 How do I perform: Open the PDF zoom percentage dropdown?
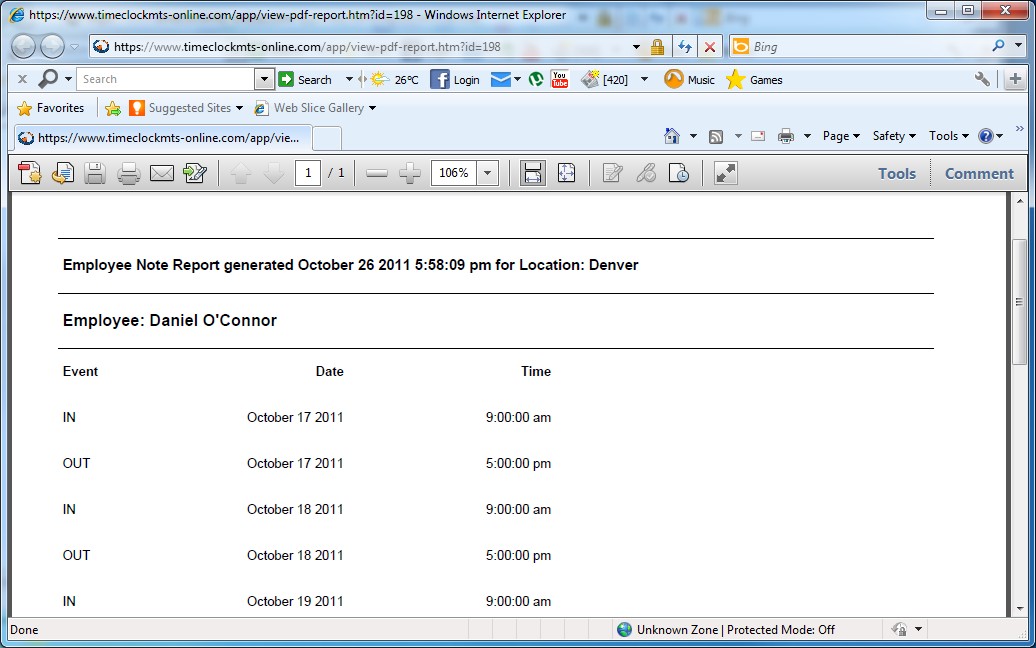488,174
